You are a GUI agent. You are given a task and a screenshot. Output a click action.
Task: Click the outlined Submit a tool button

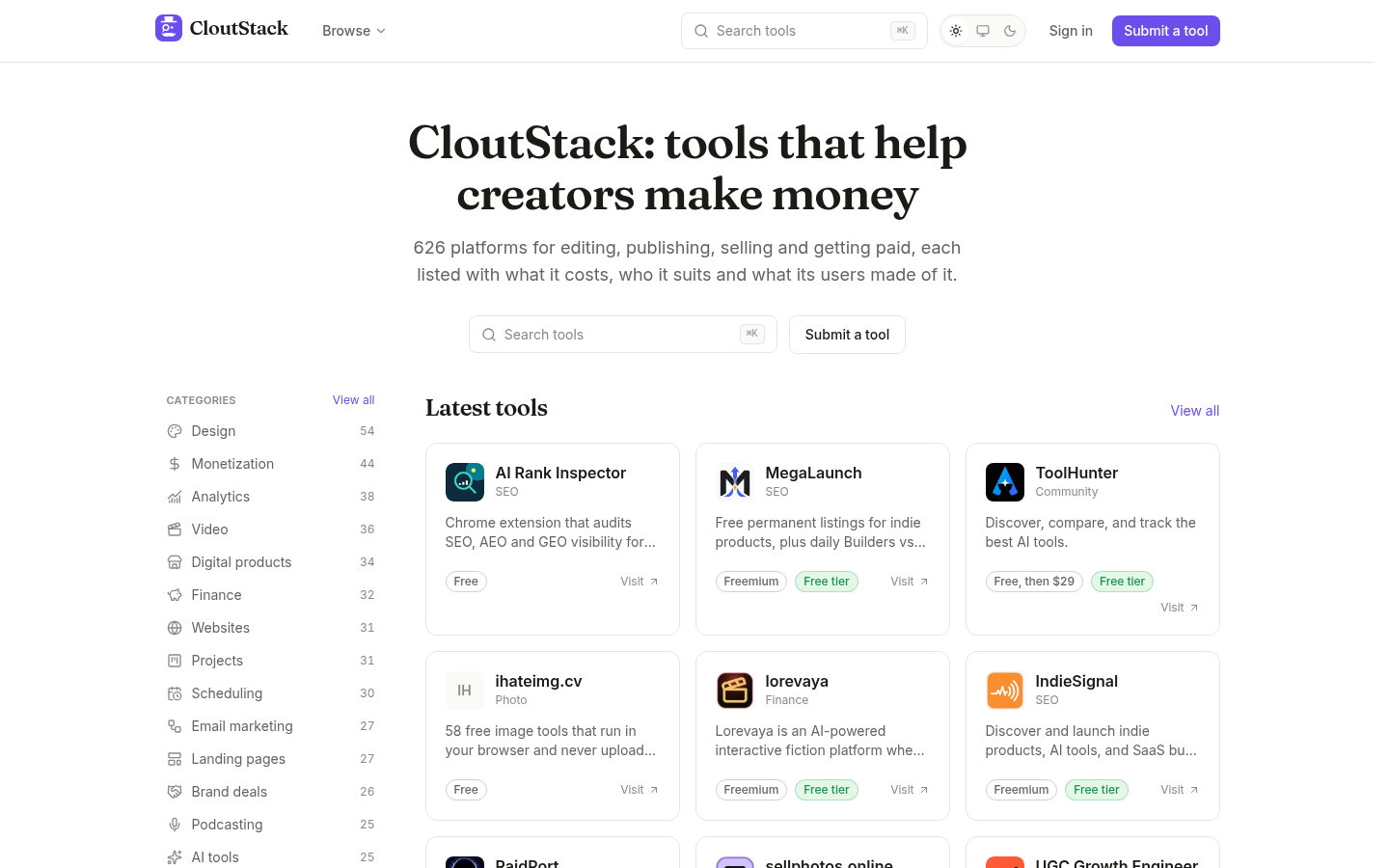(x=847, y=335)
